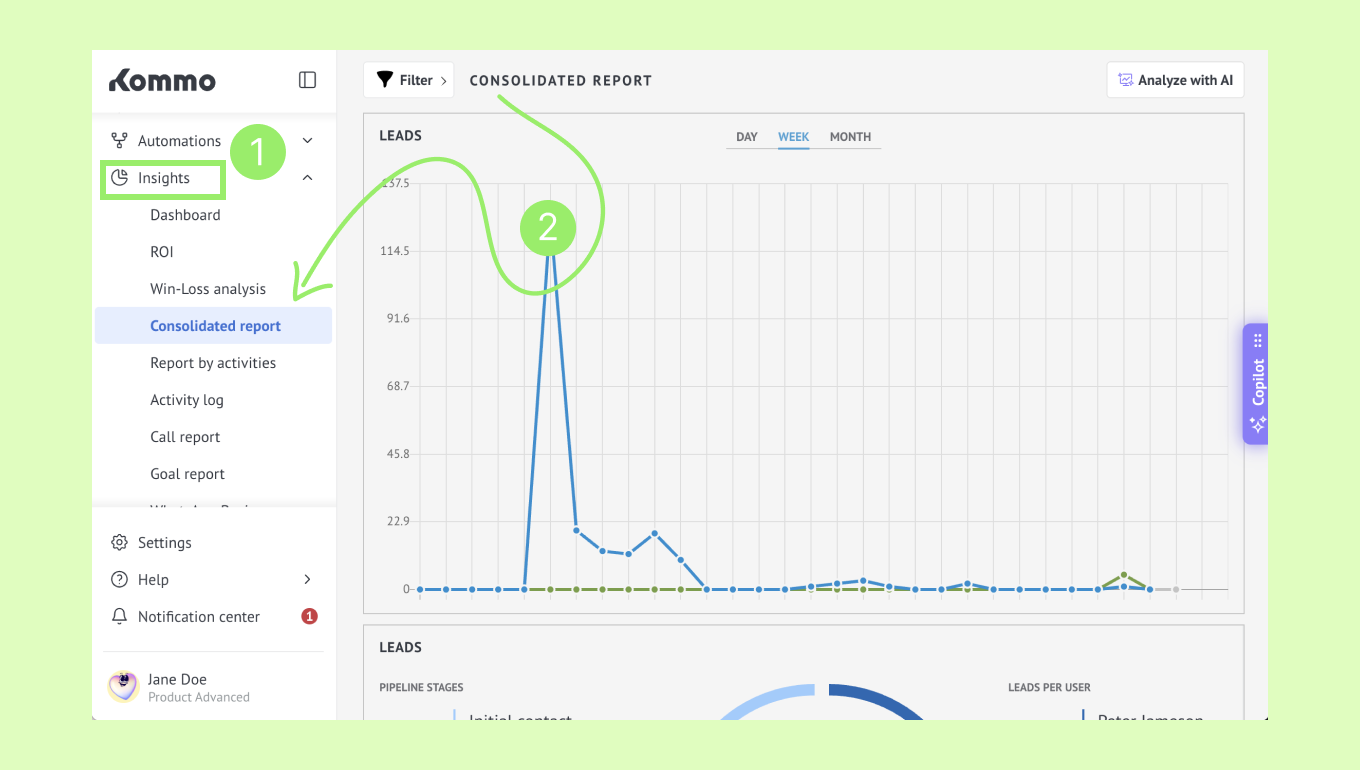Select Consolidated report in the sidebar
Screen dimensions: 1360x770
pyautogui.click(x=213, y=326)
